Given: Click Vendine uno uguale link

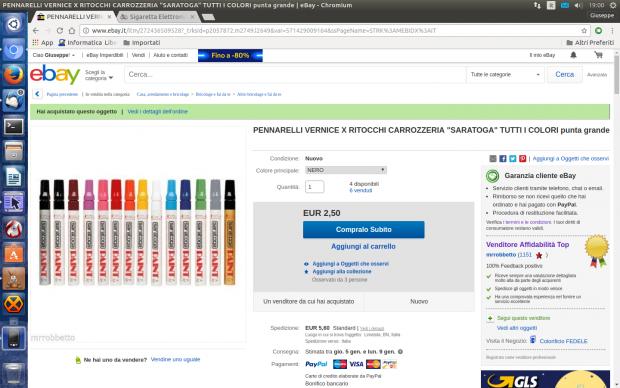Looking at the screenshot, I should coord(176,360).
